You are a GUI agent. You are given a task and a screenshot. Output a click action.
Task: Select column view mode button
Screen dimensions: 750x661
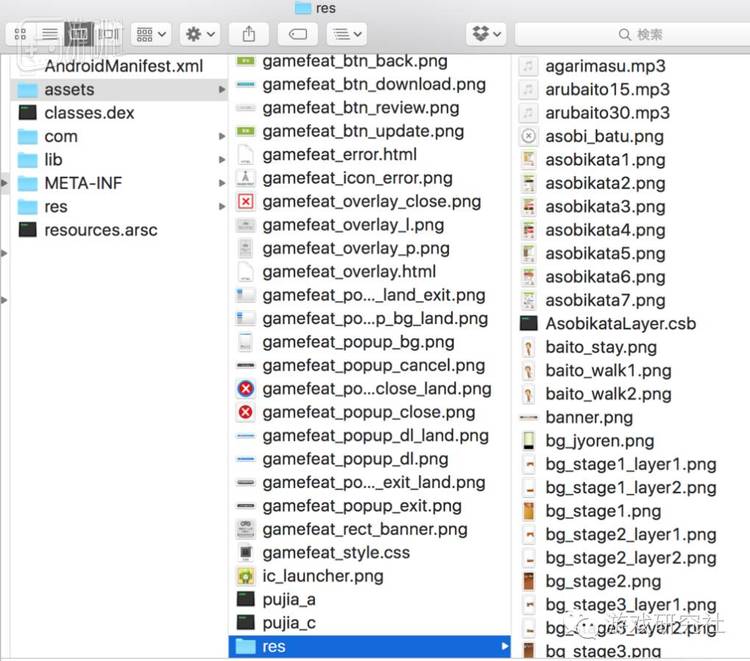[x=78, y=34]
